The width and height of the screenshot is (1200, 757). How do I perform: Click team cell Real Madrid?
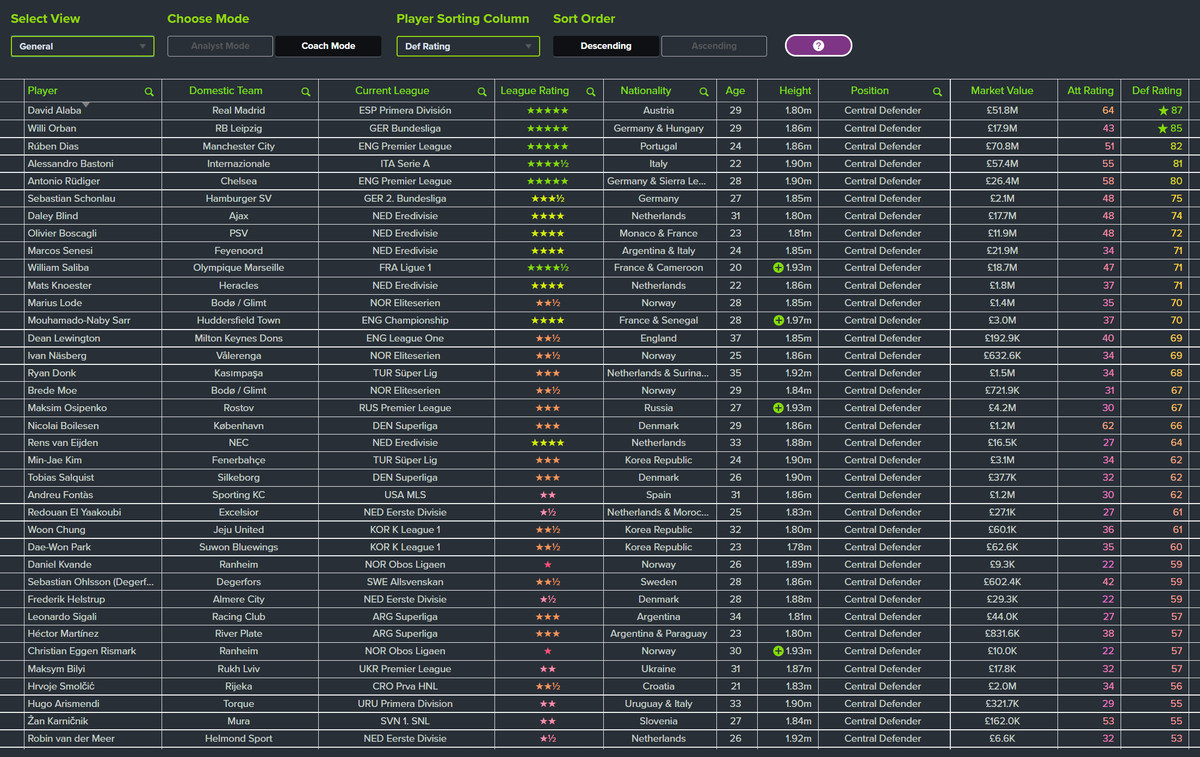pyautogui.click(x=239, y=111)
